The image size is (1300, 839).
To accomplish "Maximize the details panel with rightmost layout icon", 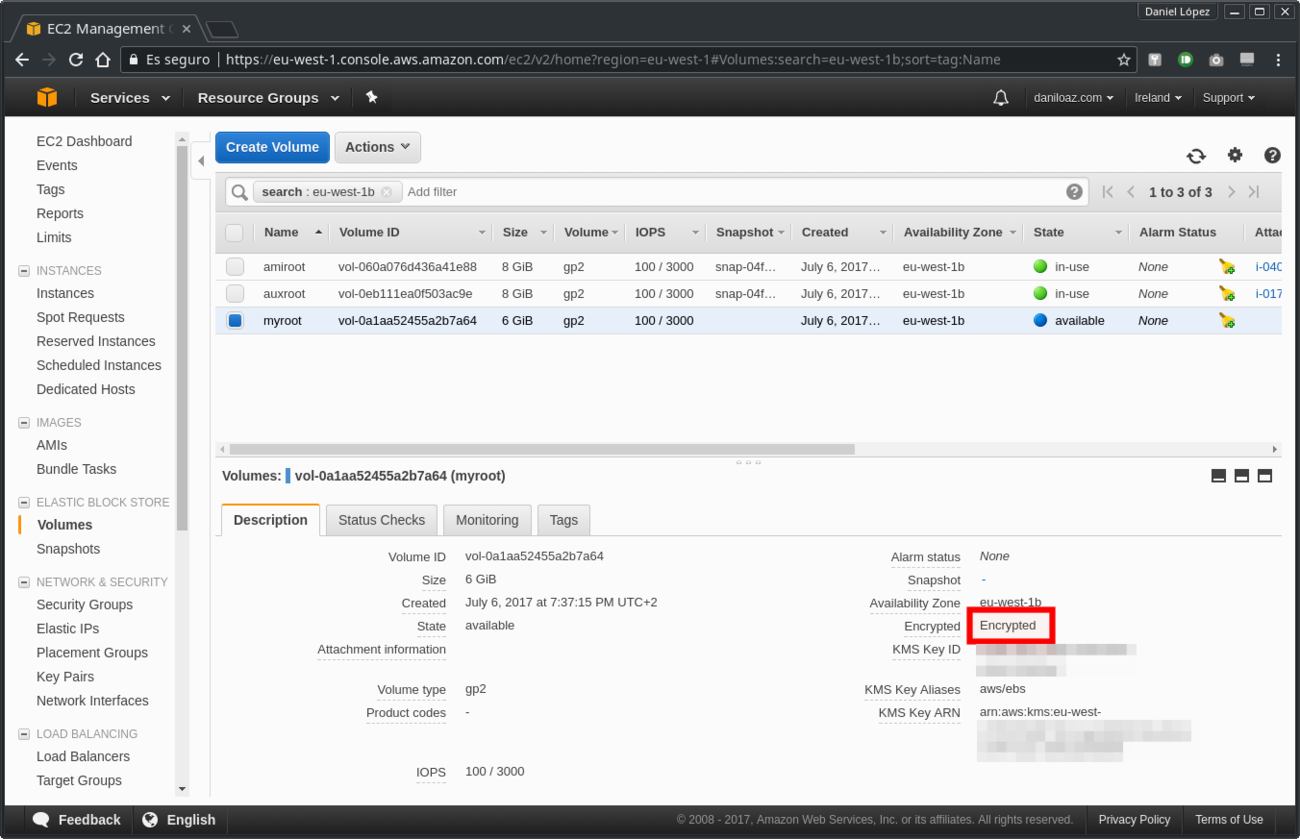I will point(1265,476).
